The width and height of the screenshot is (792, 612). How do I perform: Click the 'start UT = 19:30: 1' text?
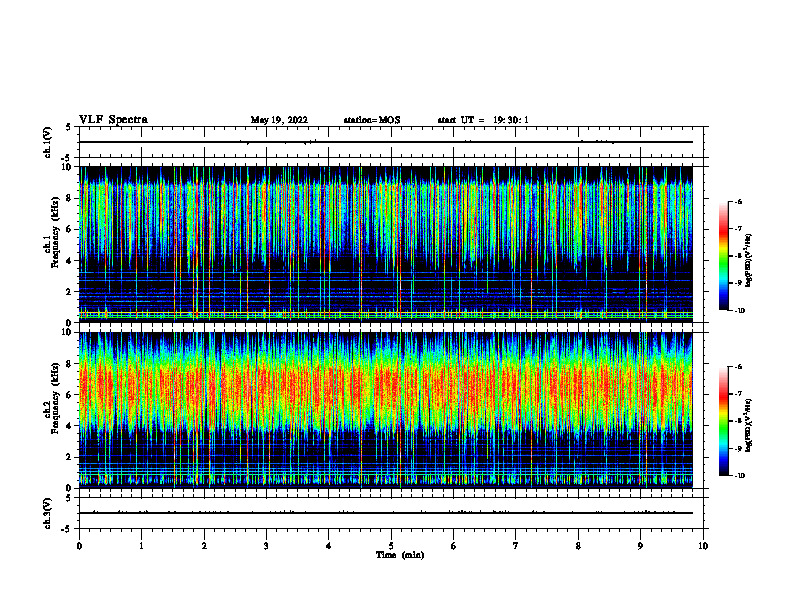point(483,120)
